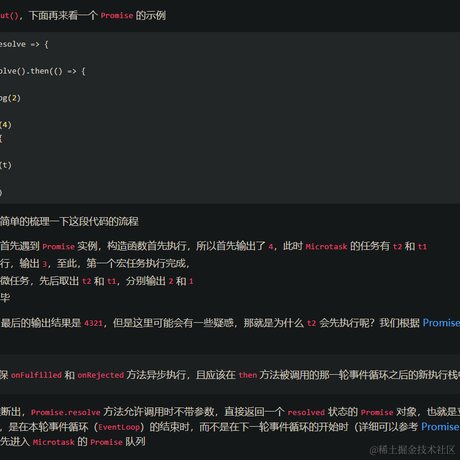Click the red Promise code before 队列
The width and height of the screenshot is (460, 460).
(107, 442)
